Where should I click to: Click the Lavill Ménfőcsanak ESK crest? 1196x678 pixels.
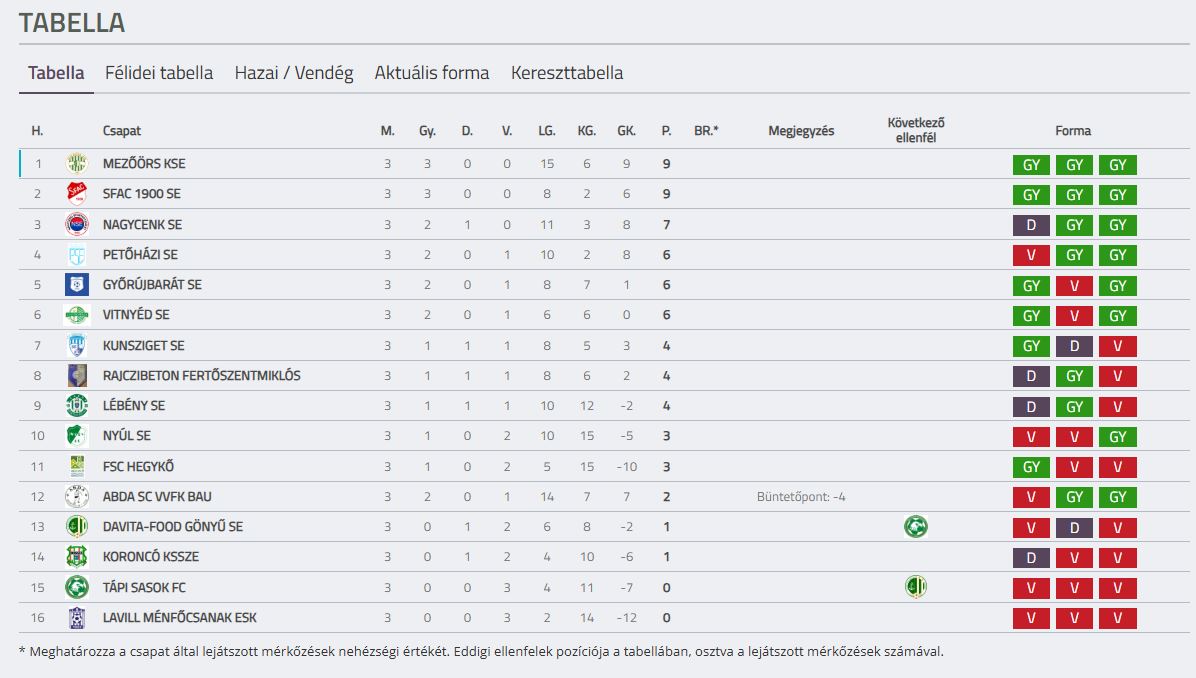pos(76,618)
